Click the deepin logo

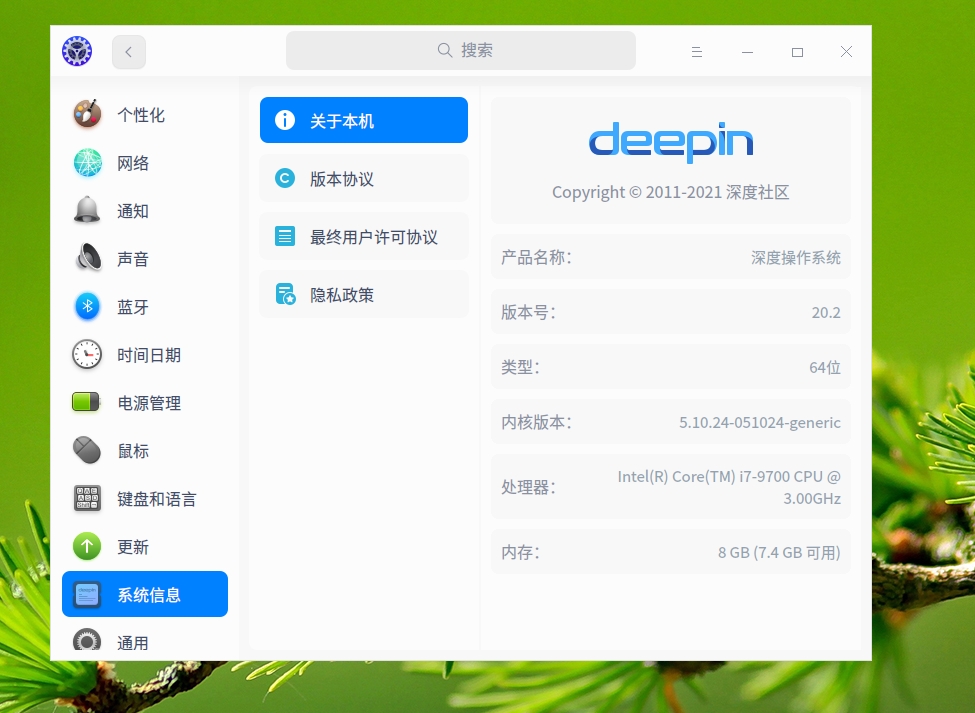click(x=671, y=142)
